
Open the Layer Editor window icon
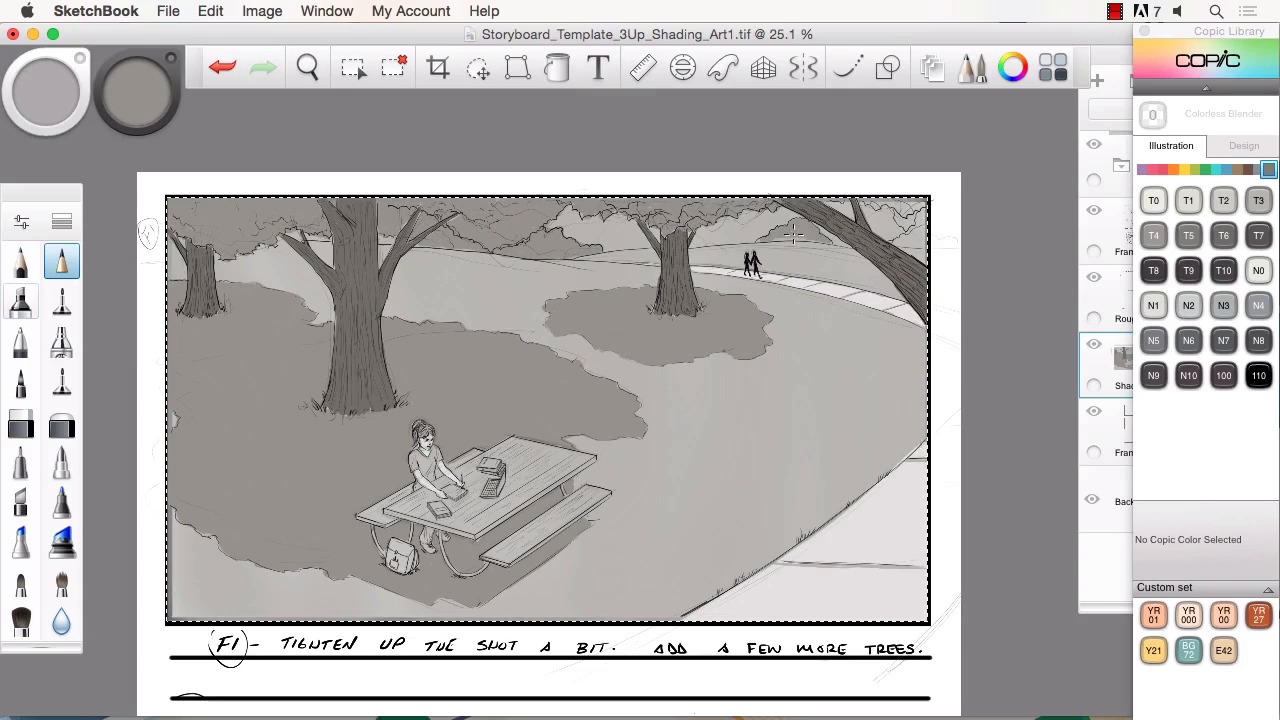(x=932, y=67)
